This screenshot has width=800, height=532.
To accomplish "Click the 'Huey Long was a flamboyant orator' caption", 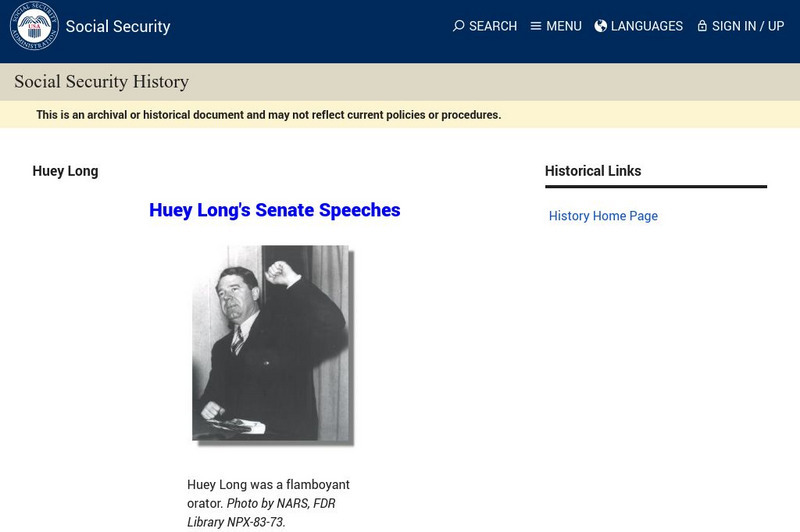I will (268, 485).
